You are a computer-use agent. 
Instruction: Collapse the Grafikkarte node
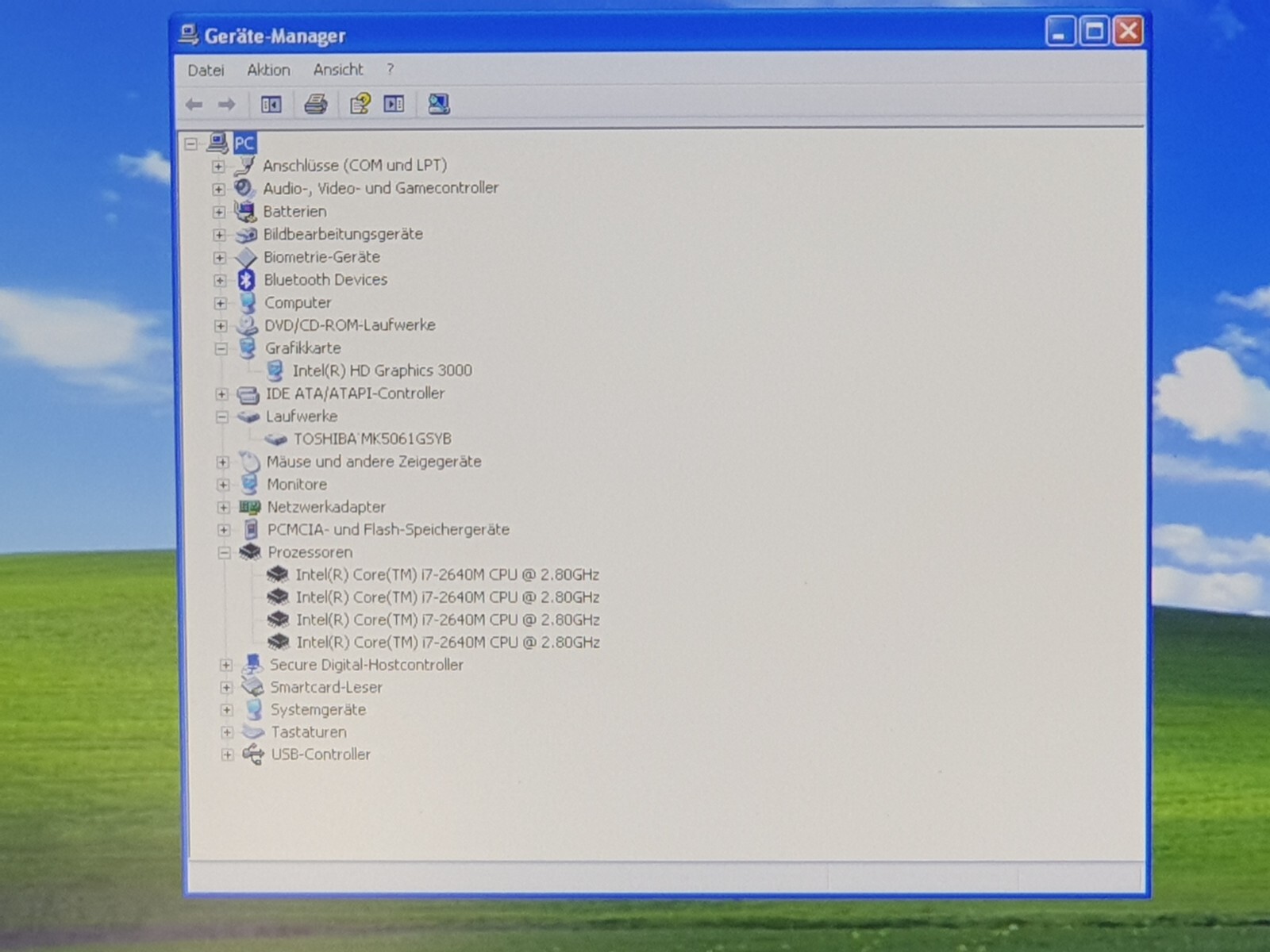tap(221, 348)
